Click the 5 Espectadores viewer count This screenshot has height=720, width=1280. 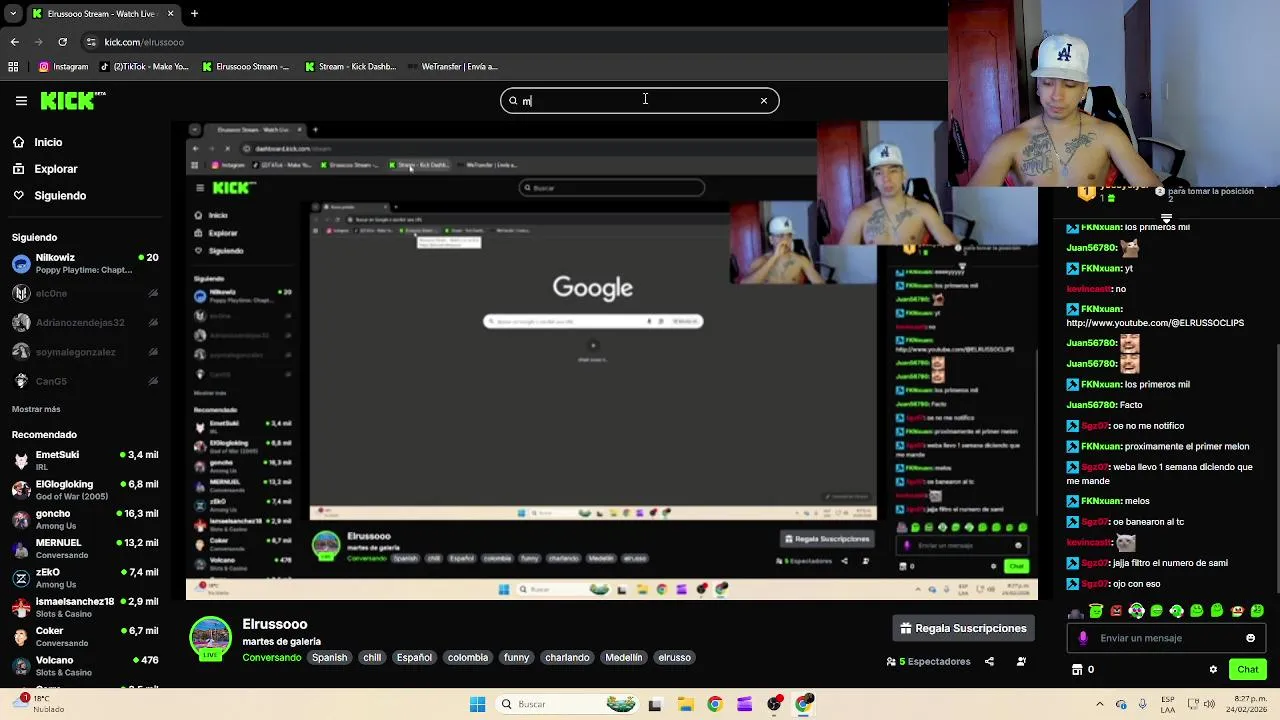(x=928, y=661)
